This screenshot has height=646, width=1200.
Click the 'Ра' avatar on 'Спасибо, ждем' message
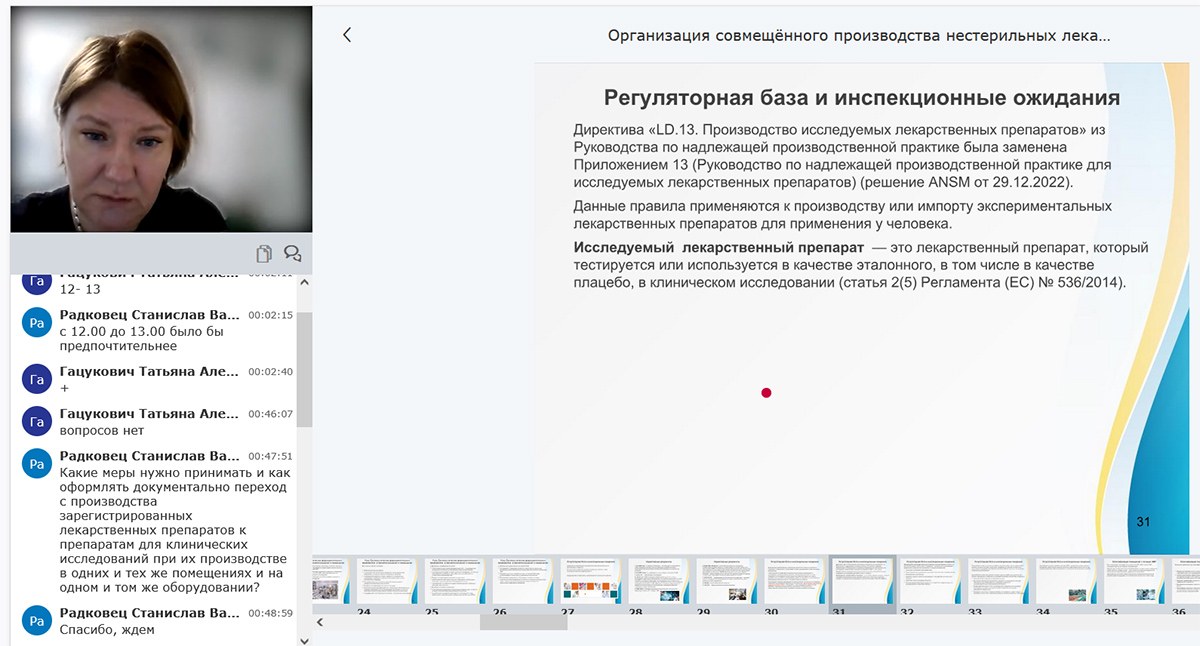(36, 621)
